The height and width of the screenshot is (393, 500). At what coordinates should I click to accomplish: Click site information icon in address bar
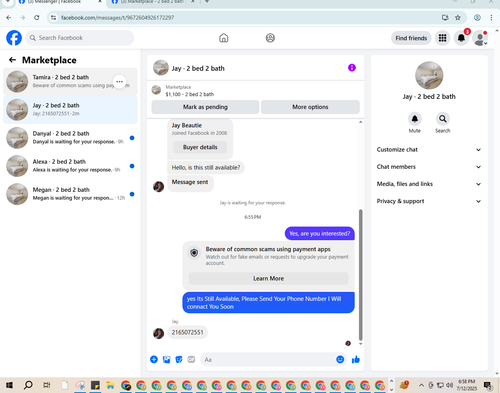tap(53, 18)
